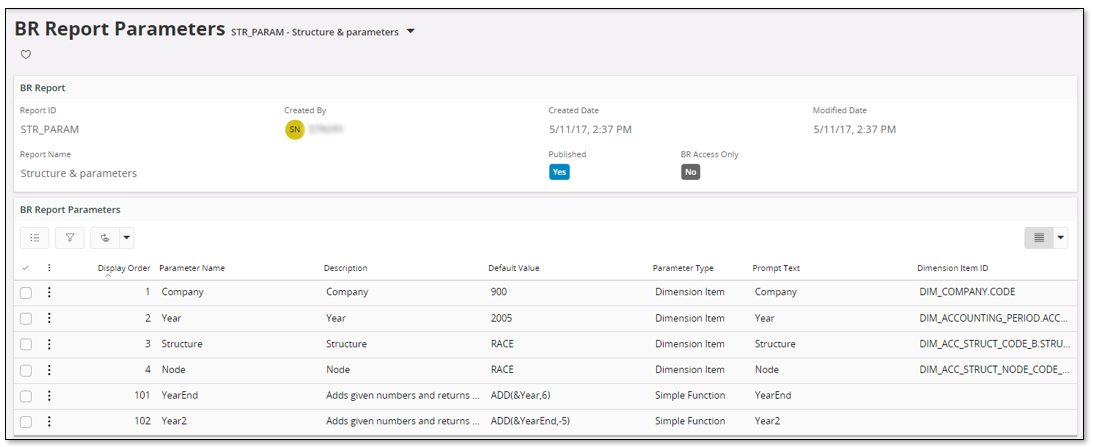1093x447 pixels.
Task: Click the BR Access Only No badge
Action: coord(690,172)
